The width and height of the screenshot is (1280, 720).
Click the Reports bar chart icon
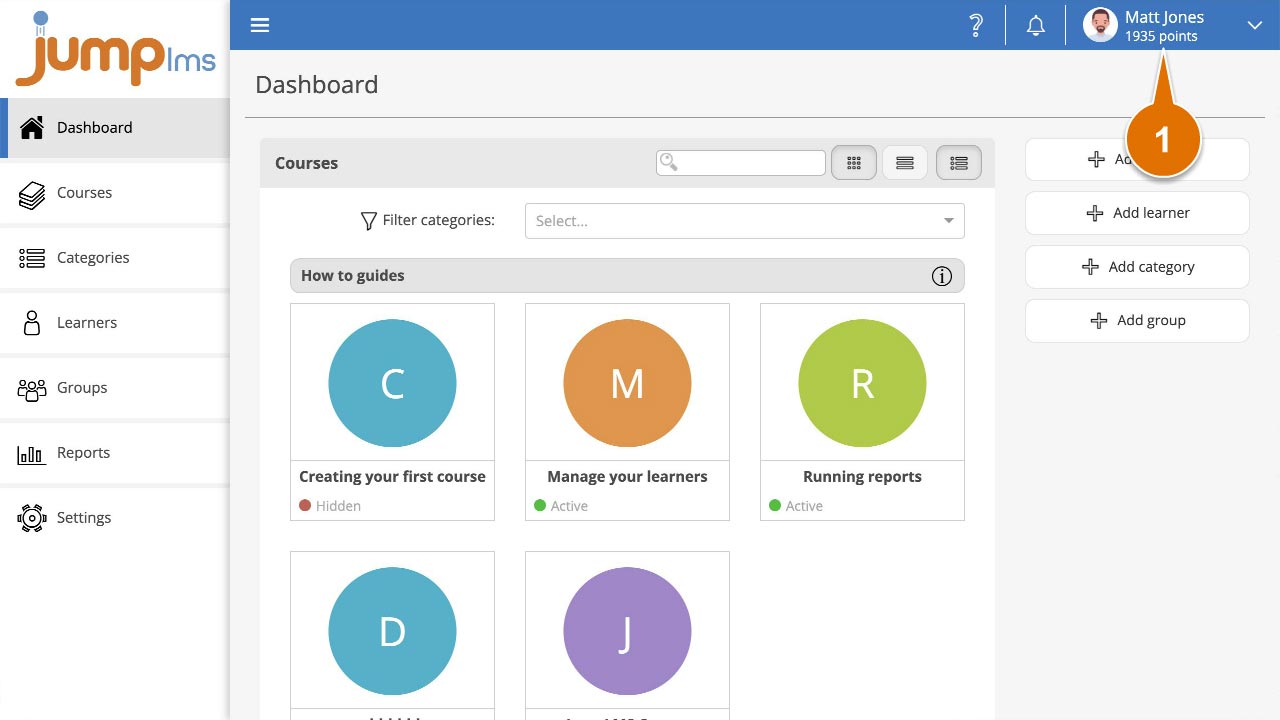[32, 454]
